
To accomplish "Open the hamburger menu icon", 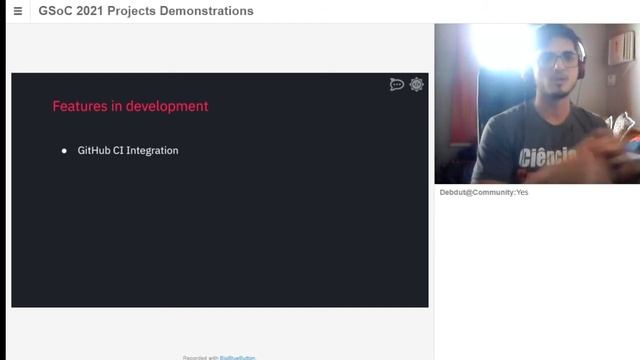I will (x=18, y=11).
